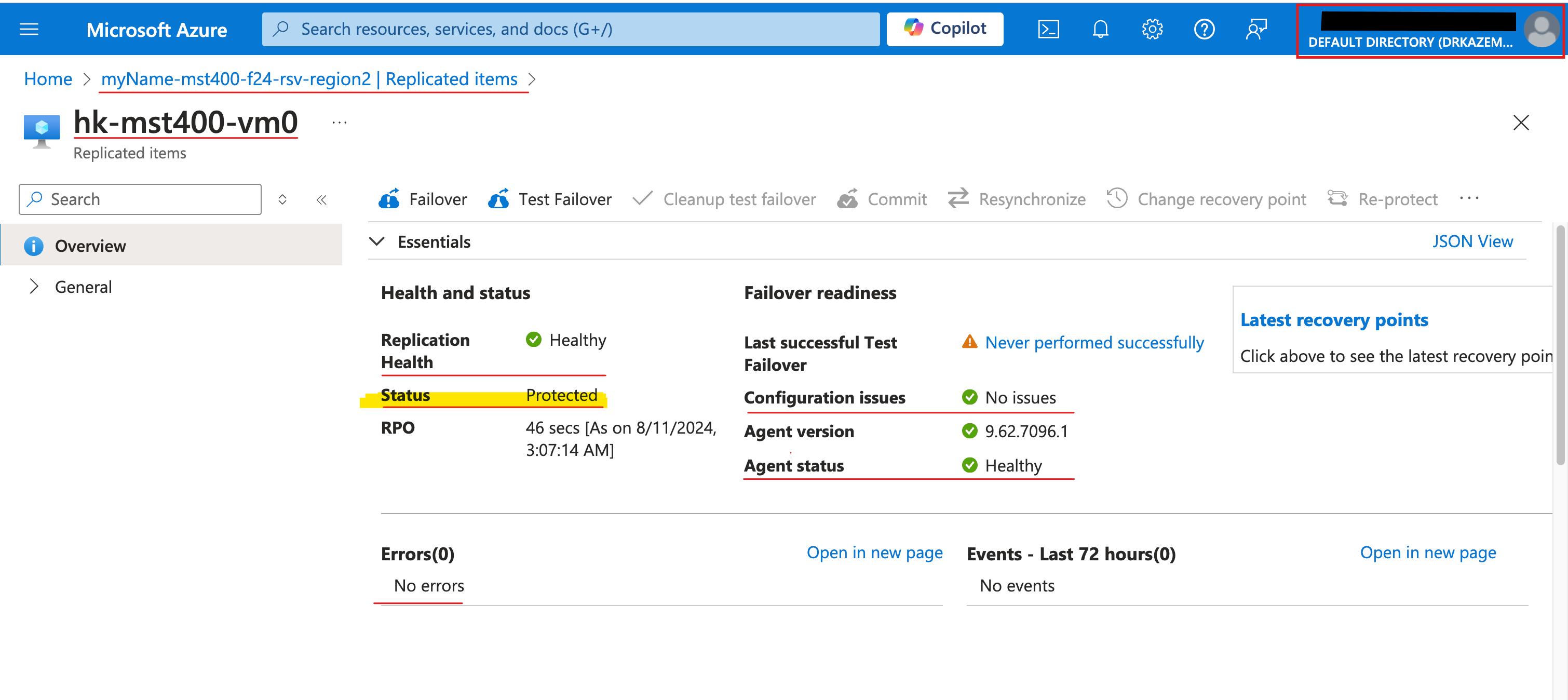Click Never performed successfully link
Image resolution: width=1568 pixels, height=700 pixels.
pos(1094,342)
